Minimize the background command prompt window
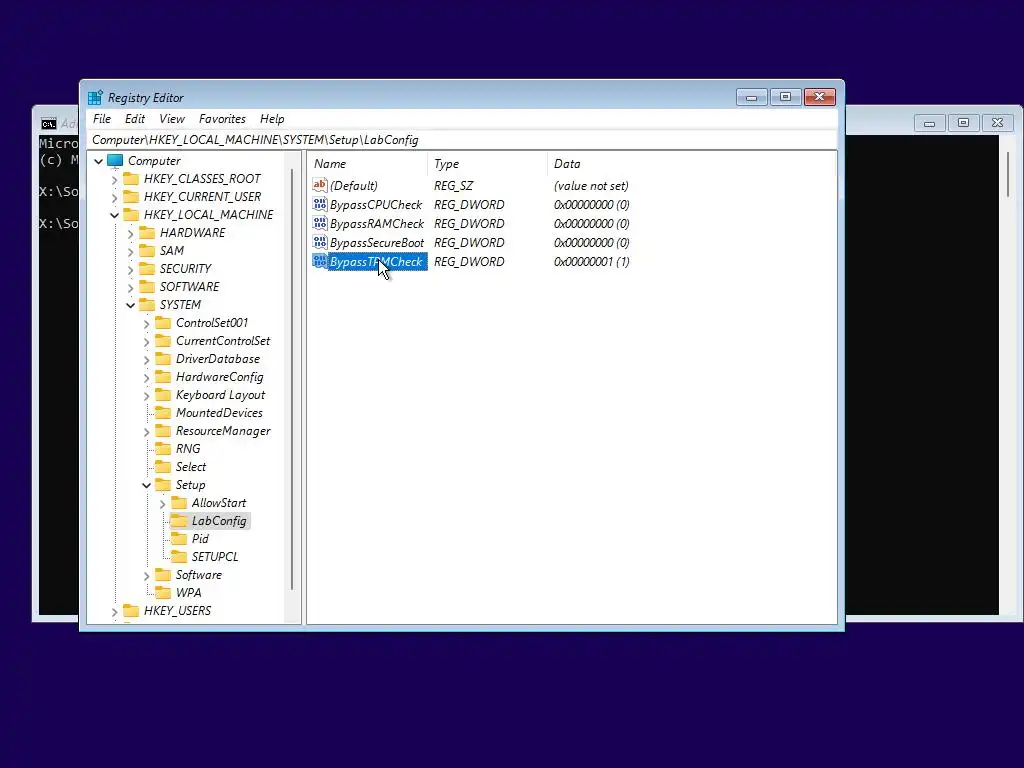The height and width of the screenshot is (768, 1024). point(929,123)
